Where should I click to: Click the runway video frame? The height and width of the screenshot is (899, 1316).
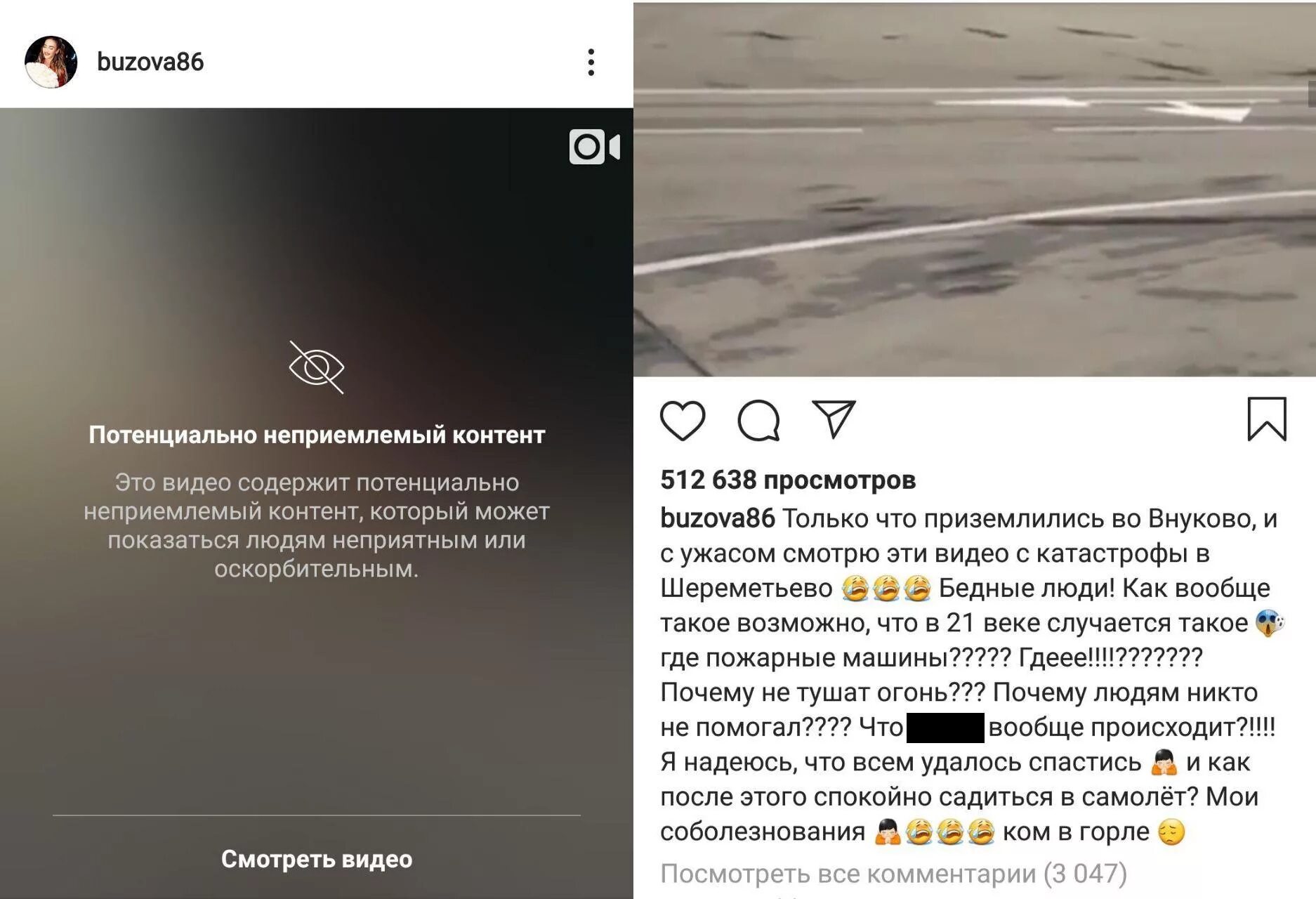coord(975,190)
